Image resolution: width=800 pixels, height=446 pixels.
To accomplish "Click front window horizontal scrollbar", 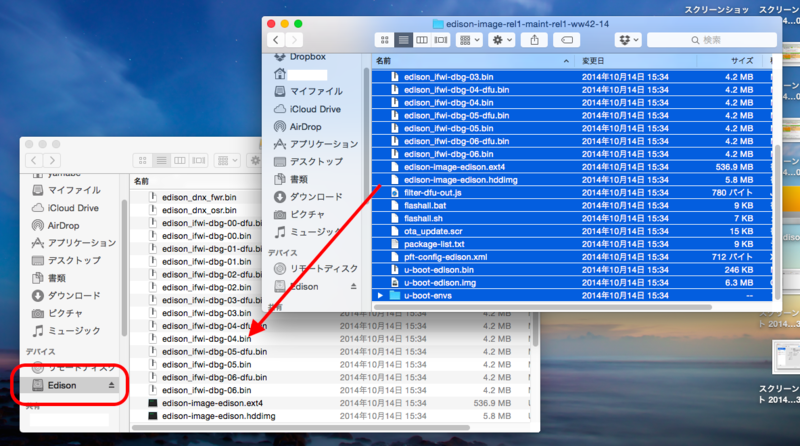I will [x=543, y=307].
